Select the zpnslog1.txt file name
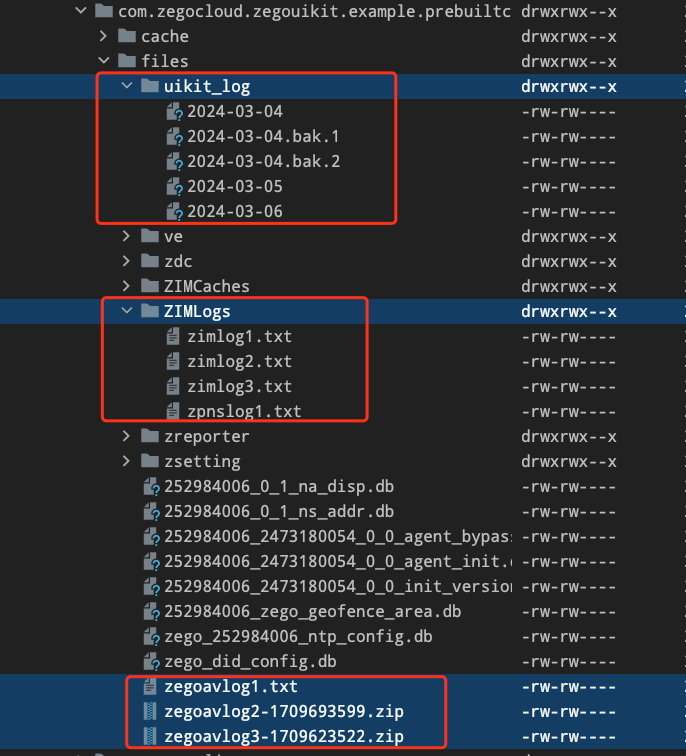Screen dimensions: 686x756 tap(244, 412)
